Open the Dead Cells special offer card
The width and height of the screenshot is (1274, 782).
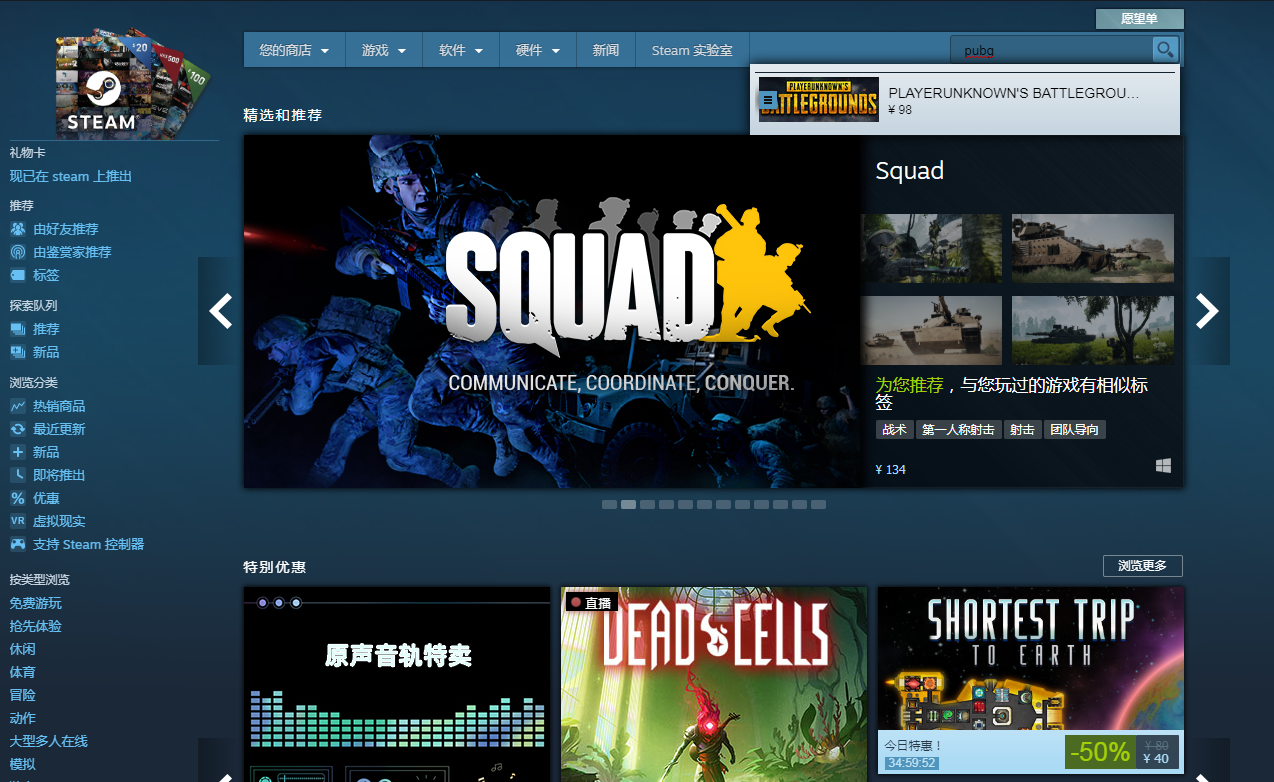714,684
